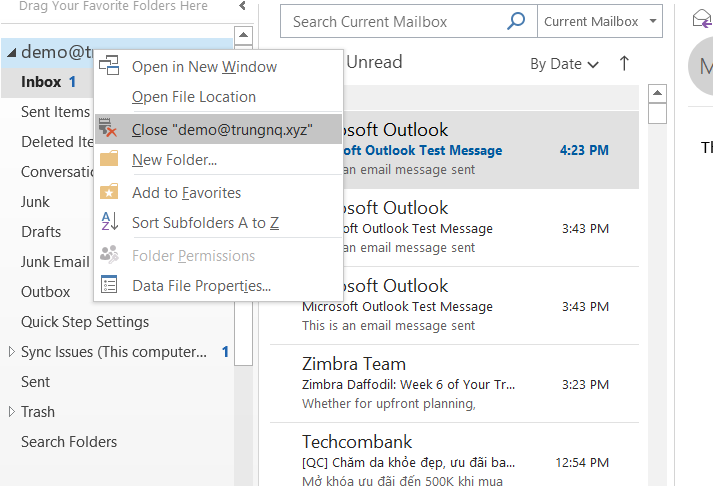
Task: Open the Sent folder
Action: click(x=35, y=382)
